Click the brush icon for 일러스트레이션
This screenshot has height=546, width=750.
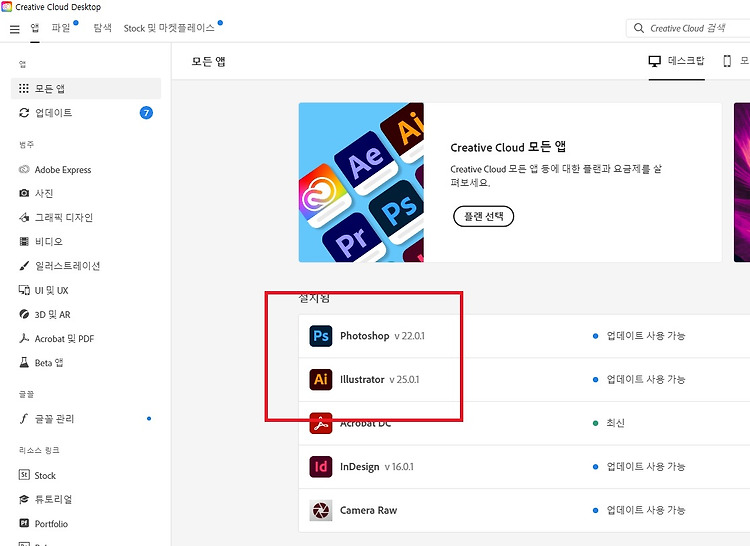(x=24, y=266)
